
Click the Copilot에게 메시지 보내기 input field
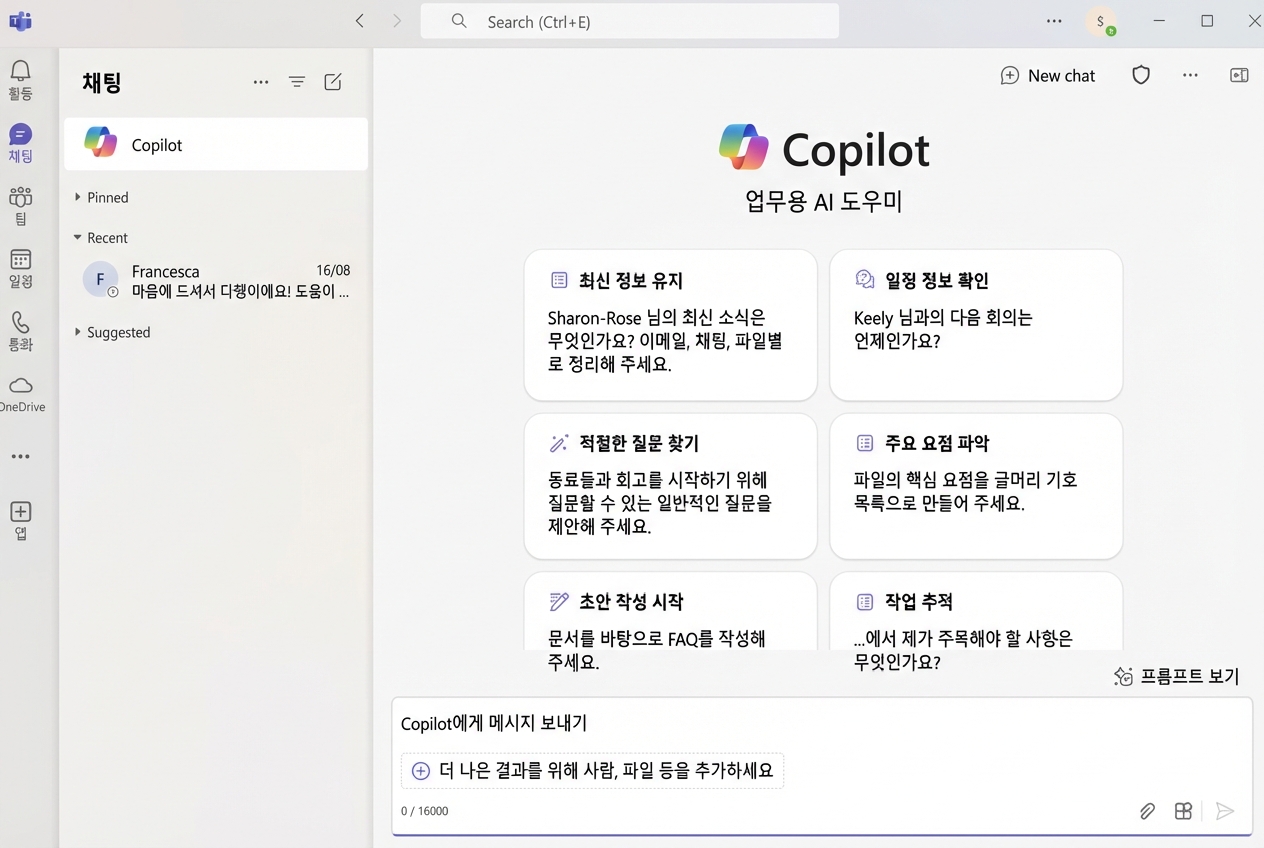click(821, 723)
